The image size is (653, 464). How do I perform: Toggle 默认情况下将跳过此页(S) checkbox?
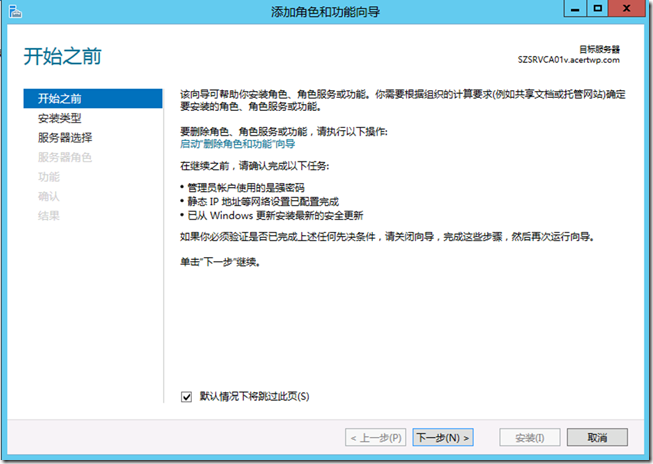(186, 397)
